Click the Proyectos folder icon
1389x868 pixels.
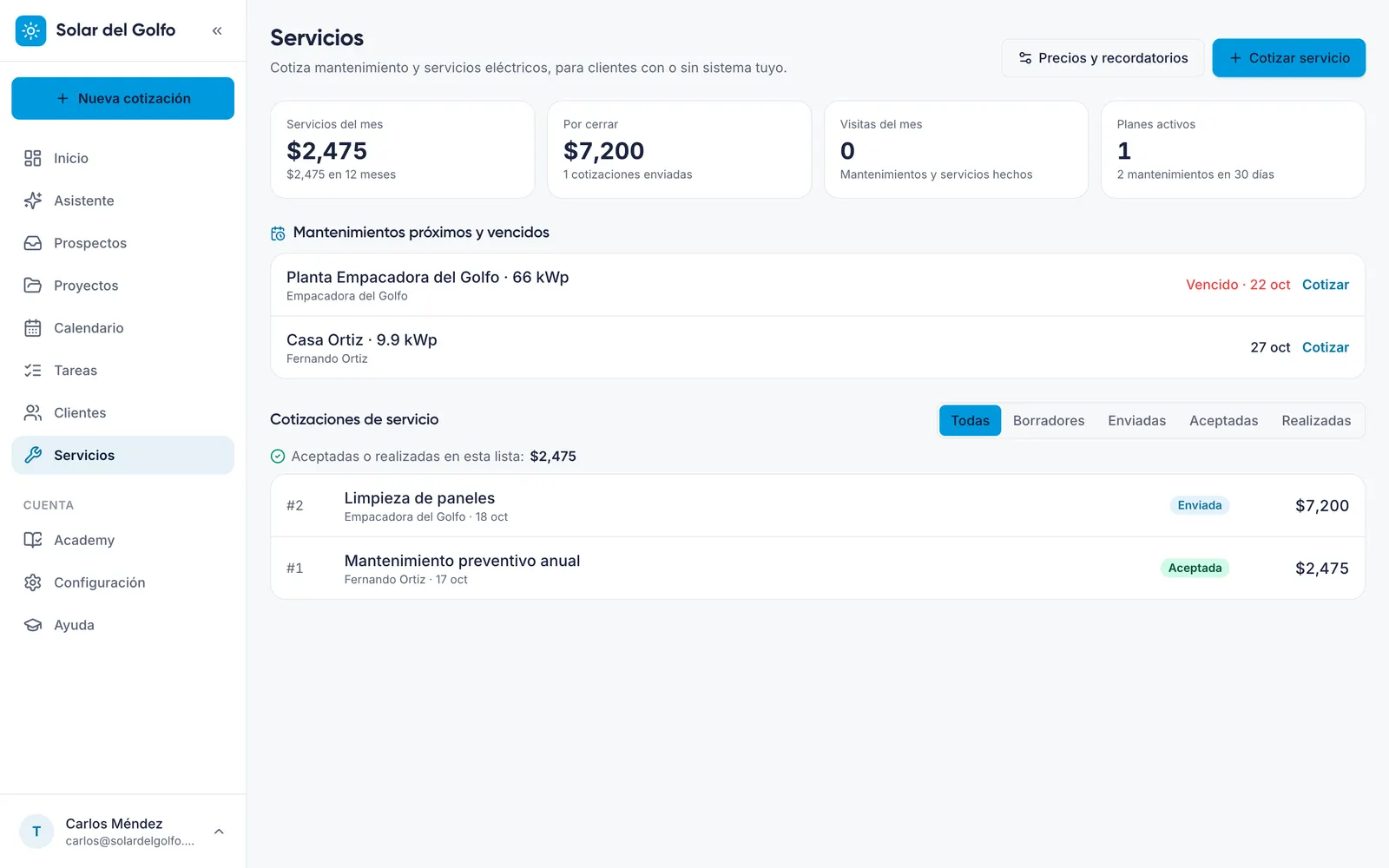pos(33,286)
